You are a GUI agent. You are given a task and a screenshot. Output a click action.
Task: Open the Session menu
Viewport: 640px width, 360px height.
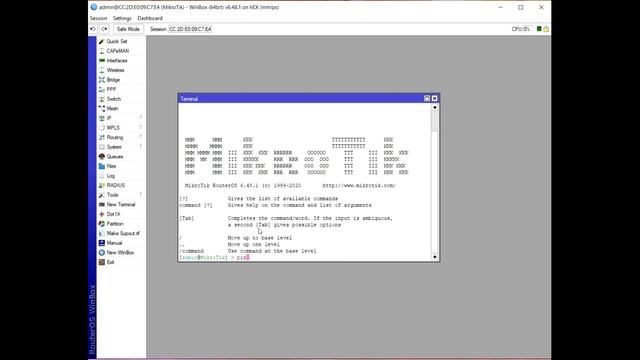98,18
